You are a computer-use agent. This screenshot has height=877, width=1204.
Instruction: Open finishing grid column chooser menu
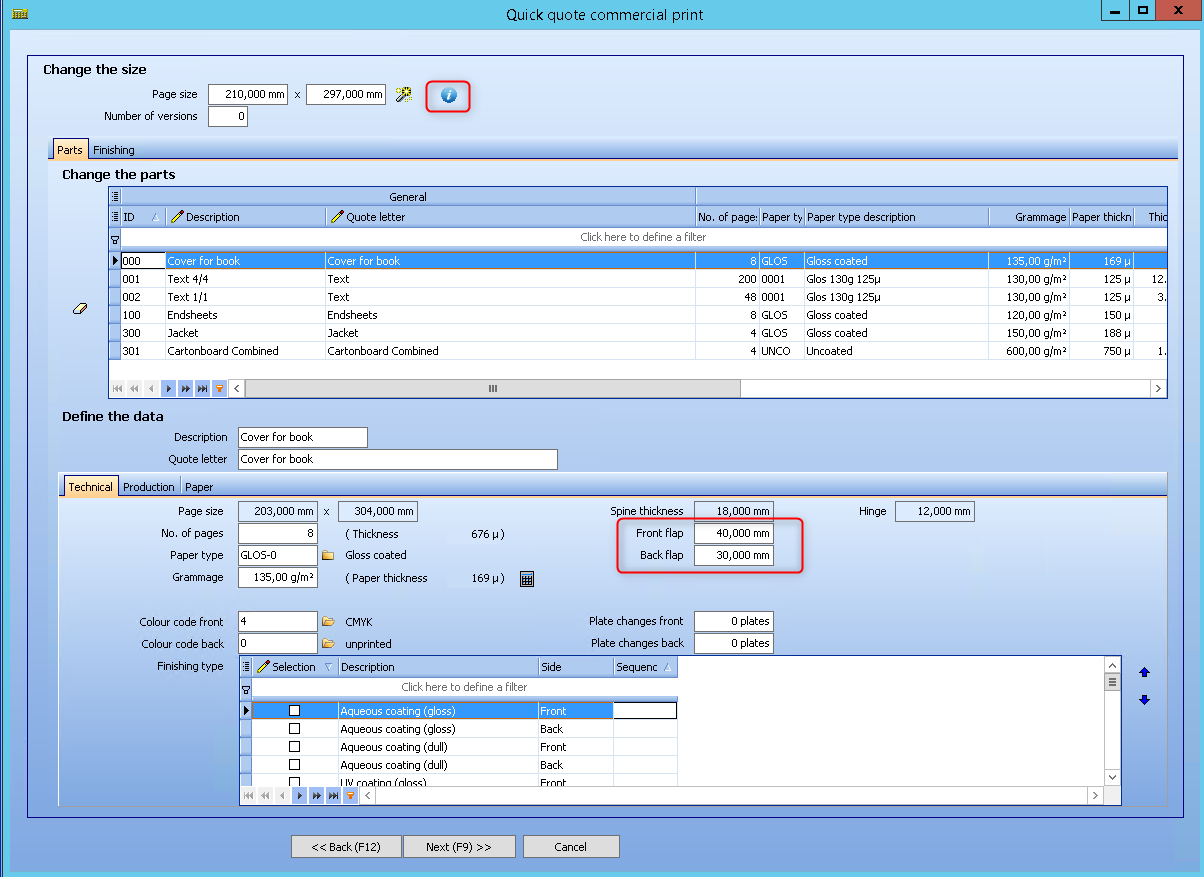click(x=246, y=667)
